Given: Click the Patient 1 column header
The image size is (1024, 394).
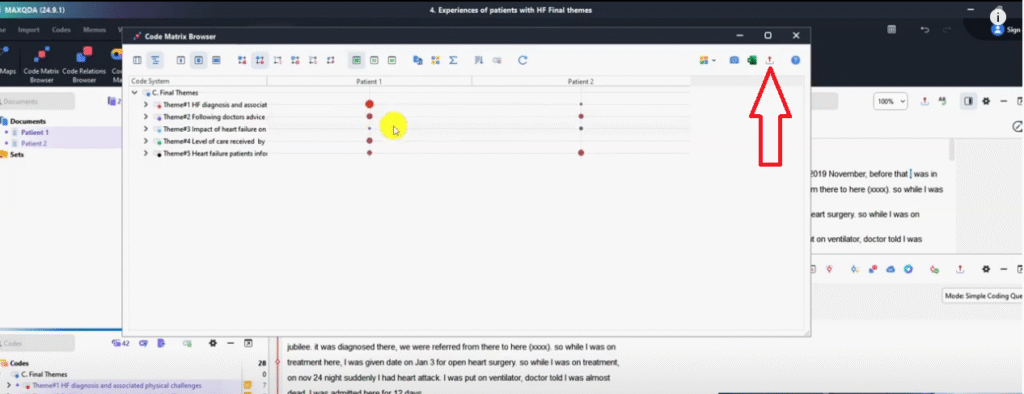Looking at the screenshot, I should coord(369,81).
